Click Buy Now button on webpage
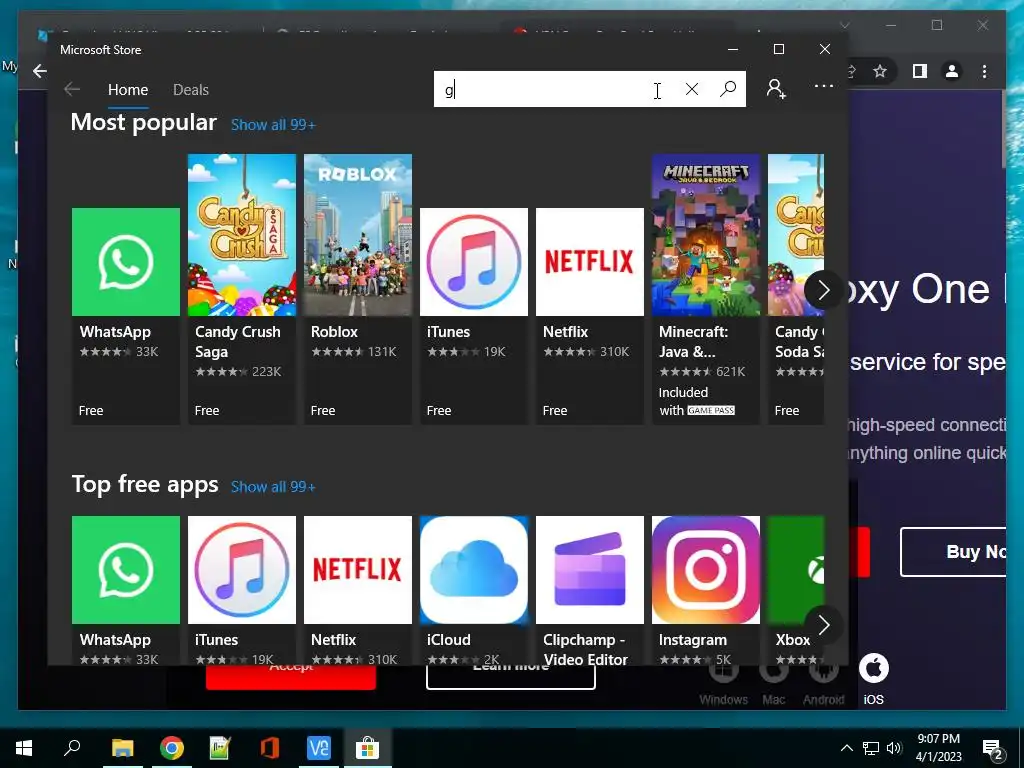This screenshot has height=768, width=1024. pyautogui.click(x=953, y=552)
